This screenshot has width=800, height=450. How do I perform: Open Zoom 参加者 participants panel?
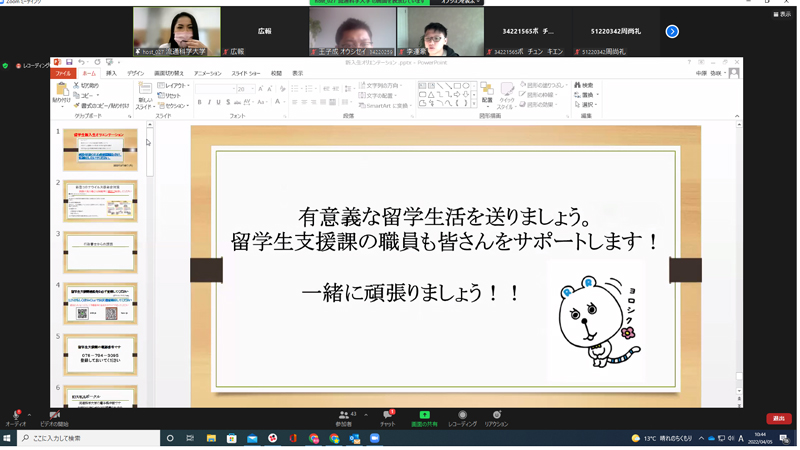point(344,418)
